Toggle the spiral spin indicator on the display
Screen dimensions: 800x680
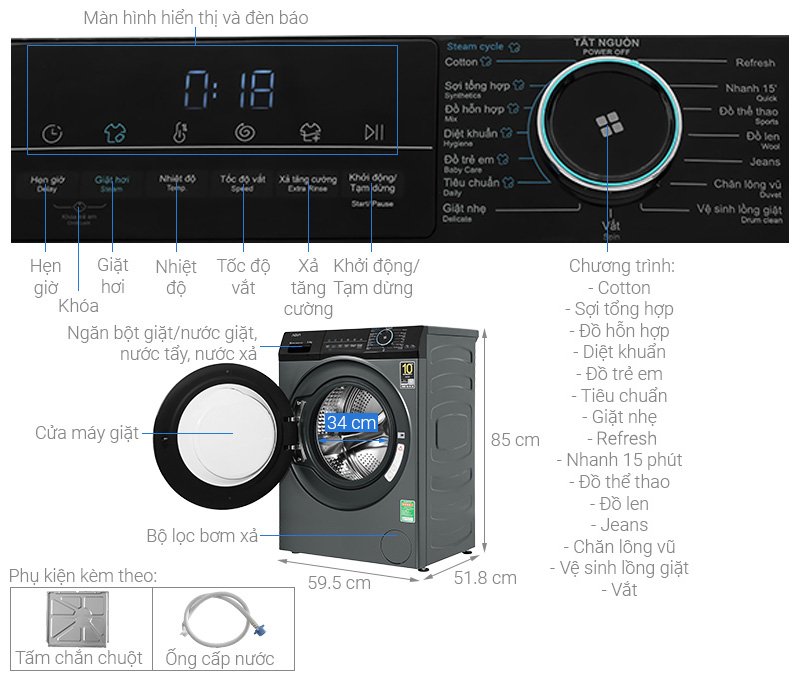244,131
